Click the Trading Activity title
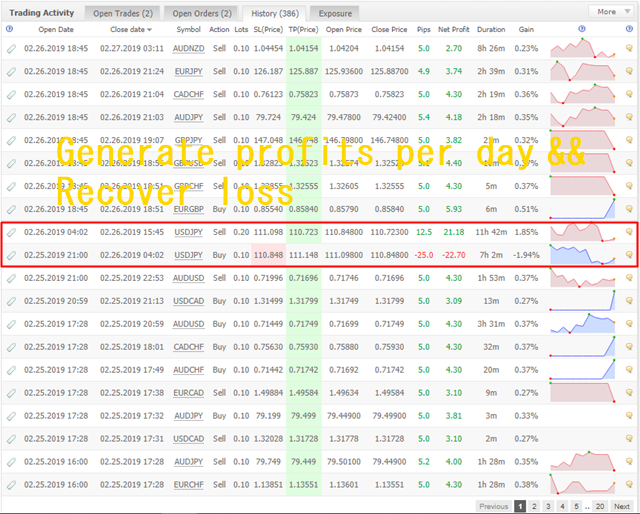 click(x=42, y=13)
